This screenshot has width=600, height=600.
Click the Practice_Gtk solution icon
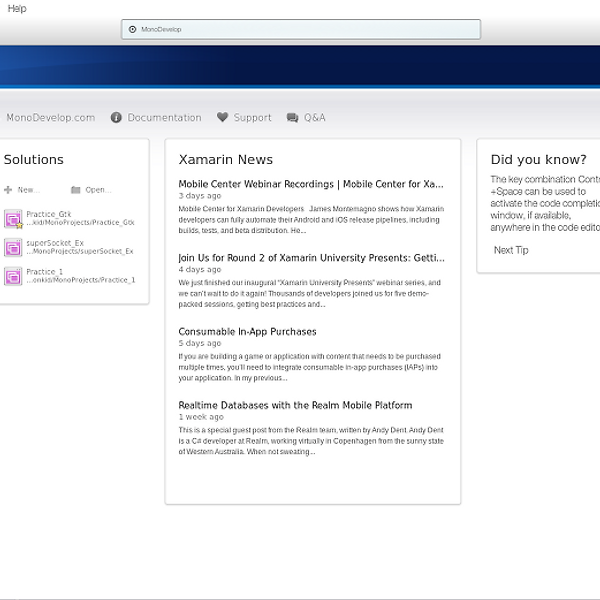[13, 219]
